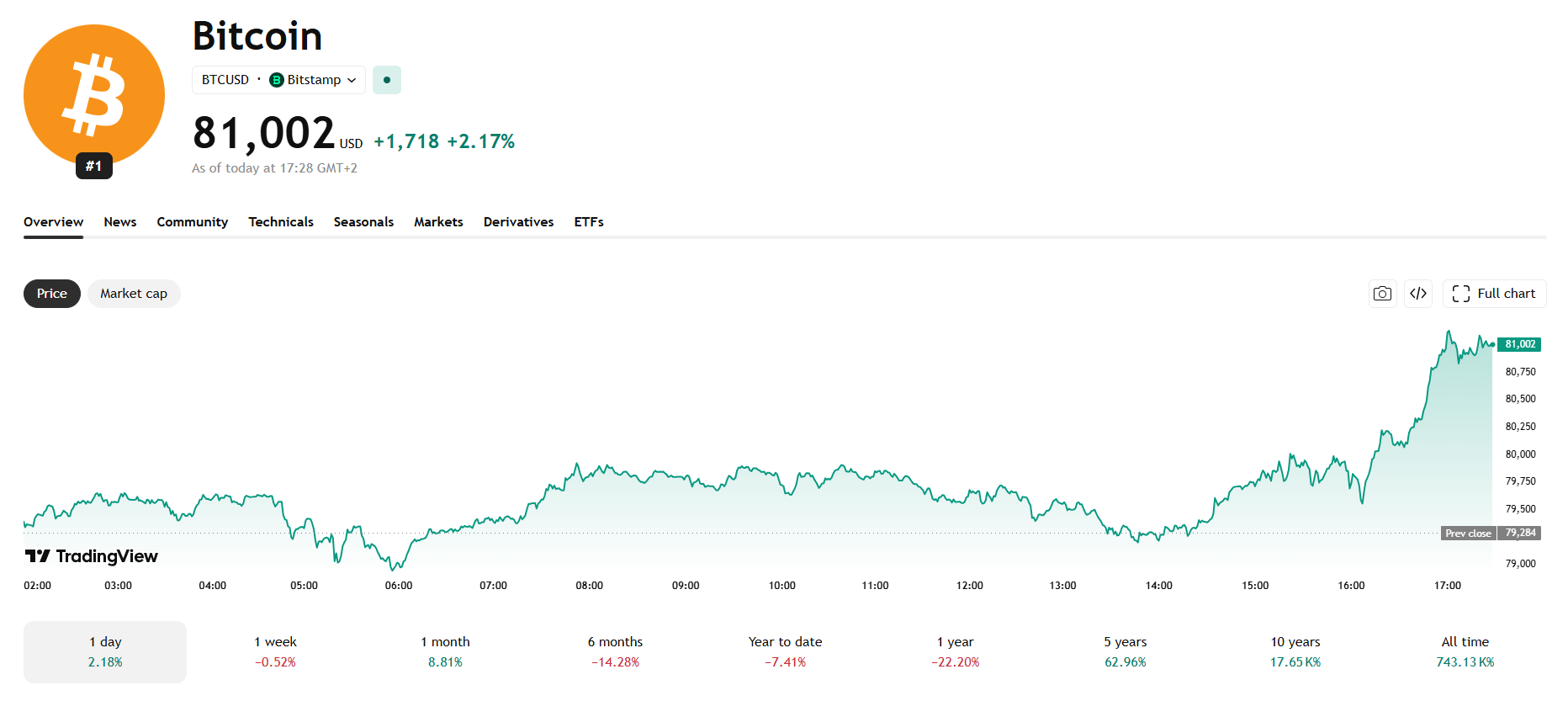Select the Price chart toggle
Screen dimensions: 1568x701
click(52, 294)
